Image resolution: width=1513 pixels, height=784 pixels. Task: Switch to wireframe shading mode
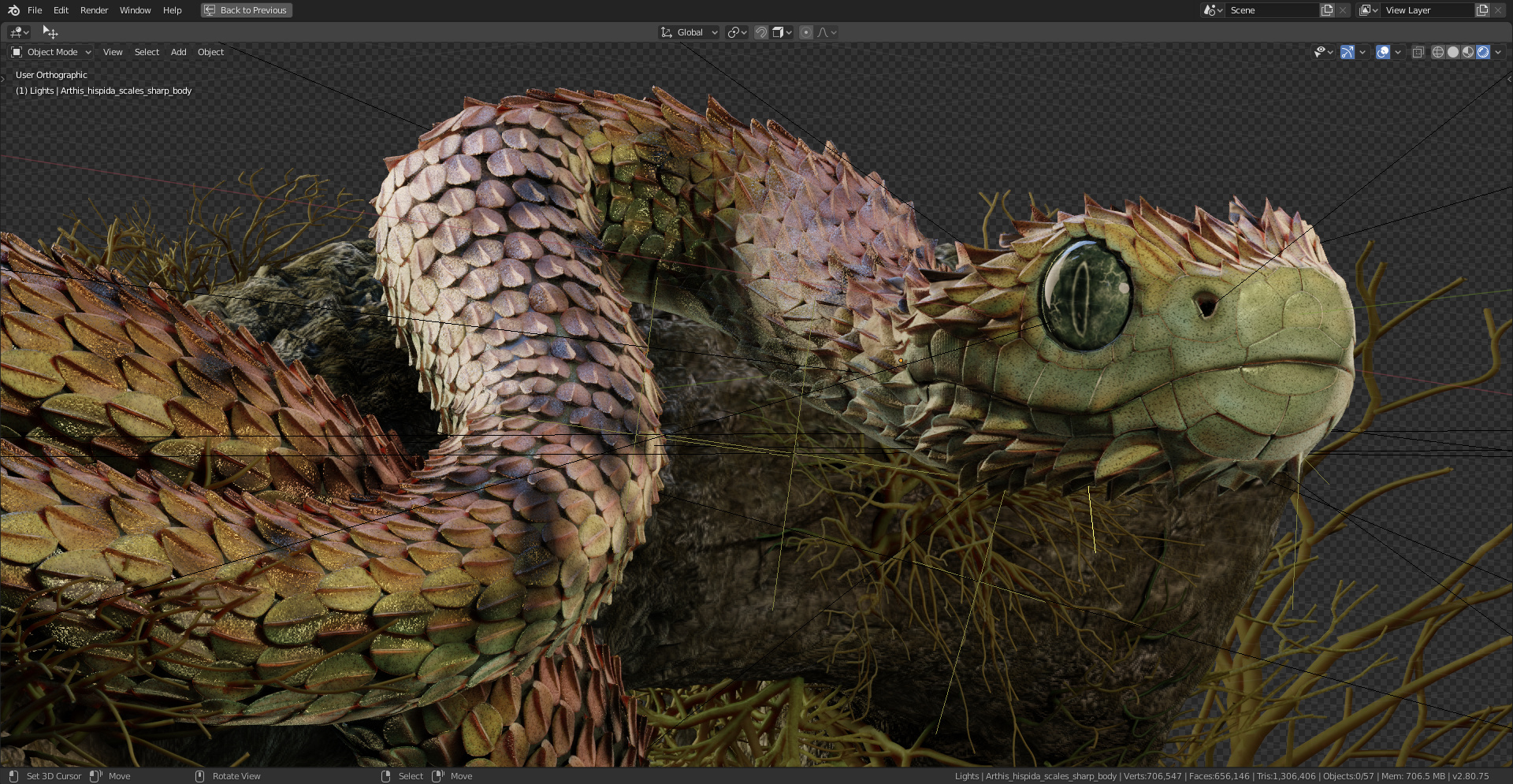tap(1438, 52)
